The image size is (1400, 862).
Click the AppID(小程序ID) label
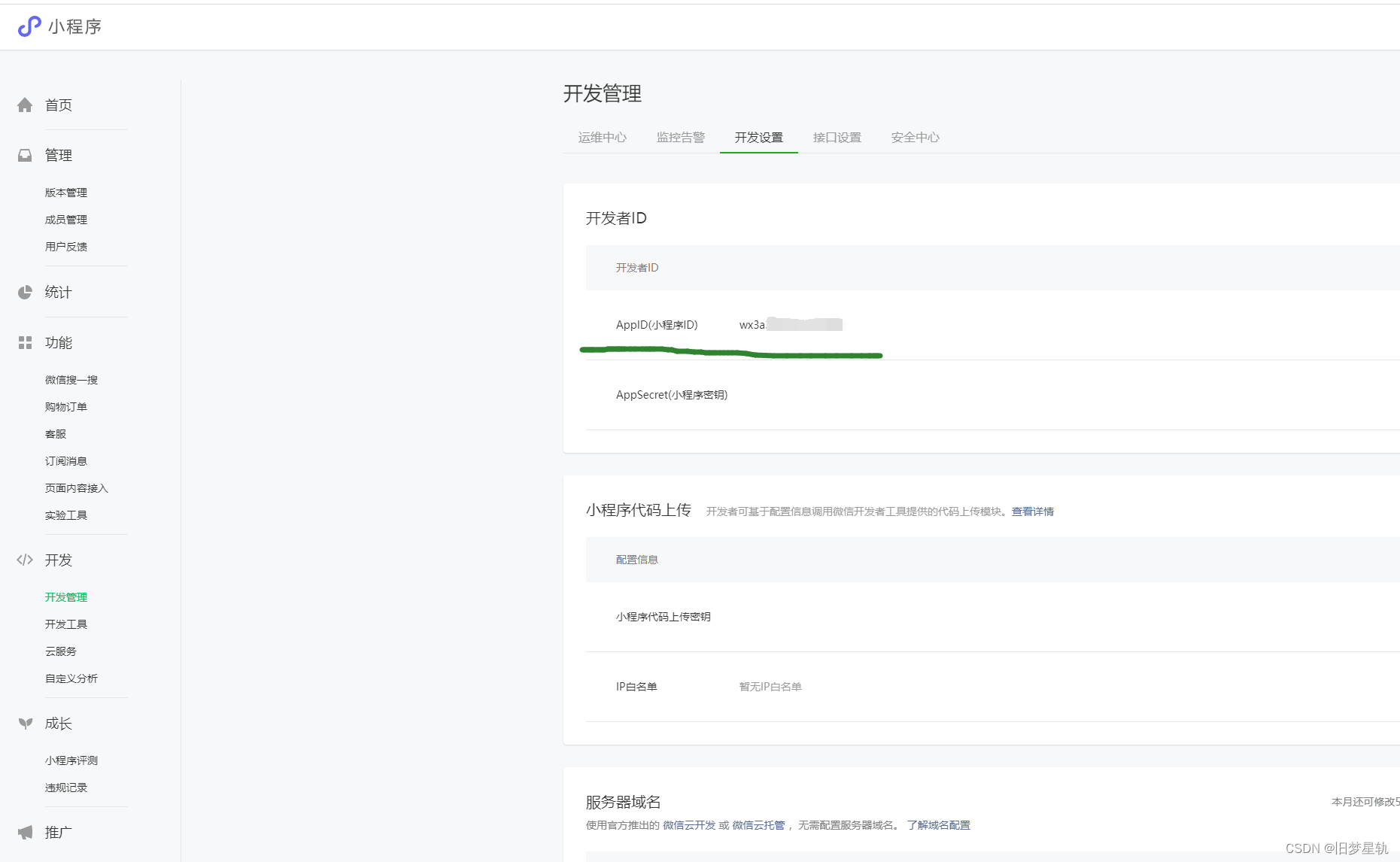(x=657, y=325)
